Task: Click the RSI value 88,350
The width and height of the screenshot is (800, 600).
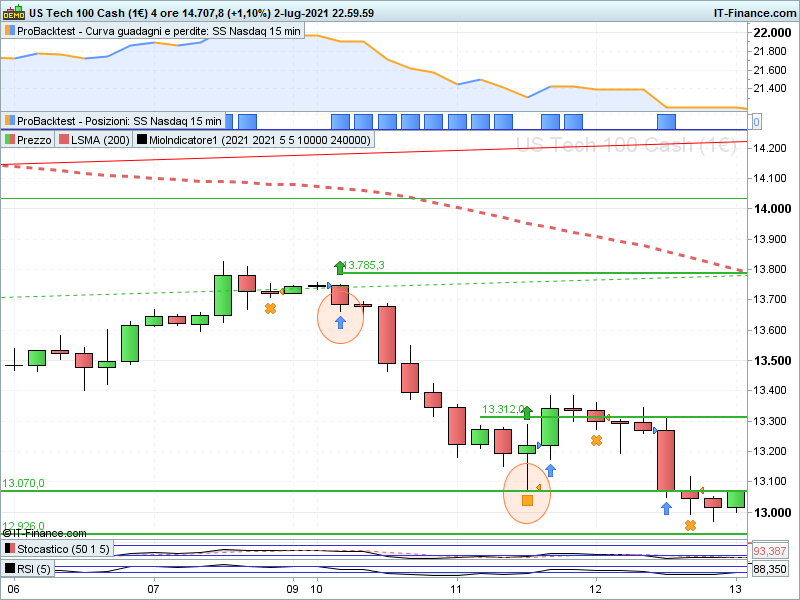Action: click(769, 568)
